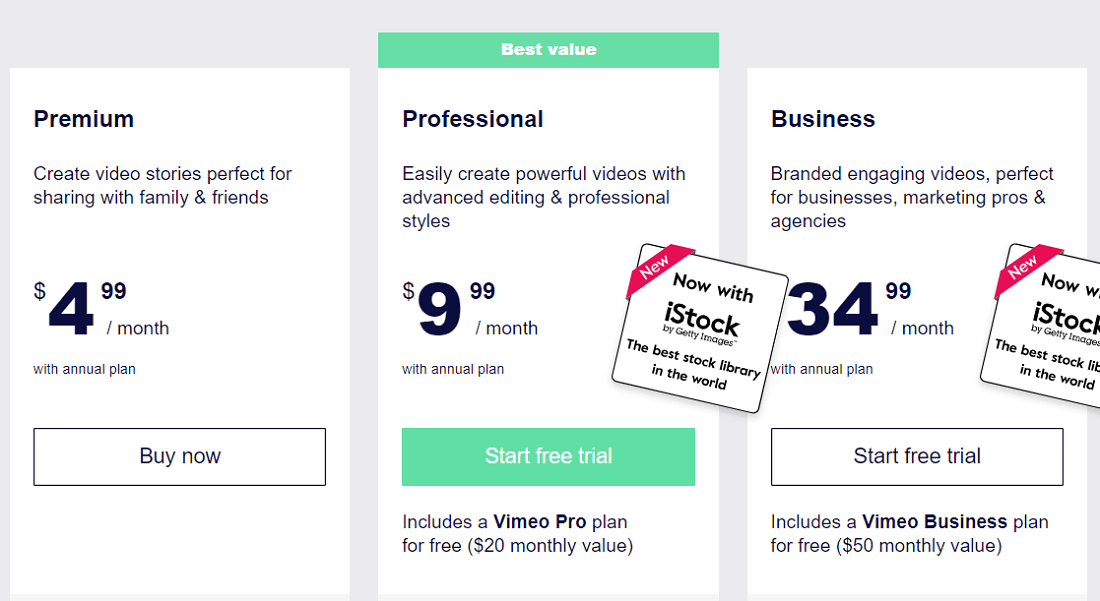The height and width of the screenshot is (601, 1100).
Task: Click the Vimeo Pro plan inclusion text
Action: pyautogui.click(x=517, y=534)
